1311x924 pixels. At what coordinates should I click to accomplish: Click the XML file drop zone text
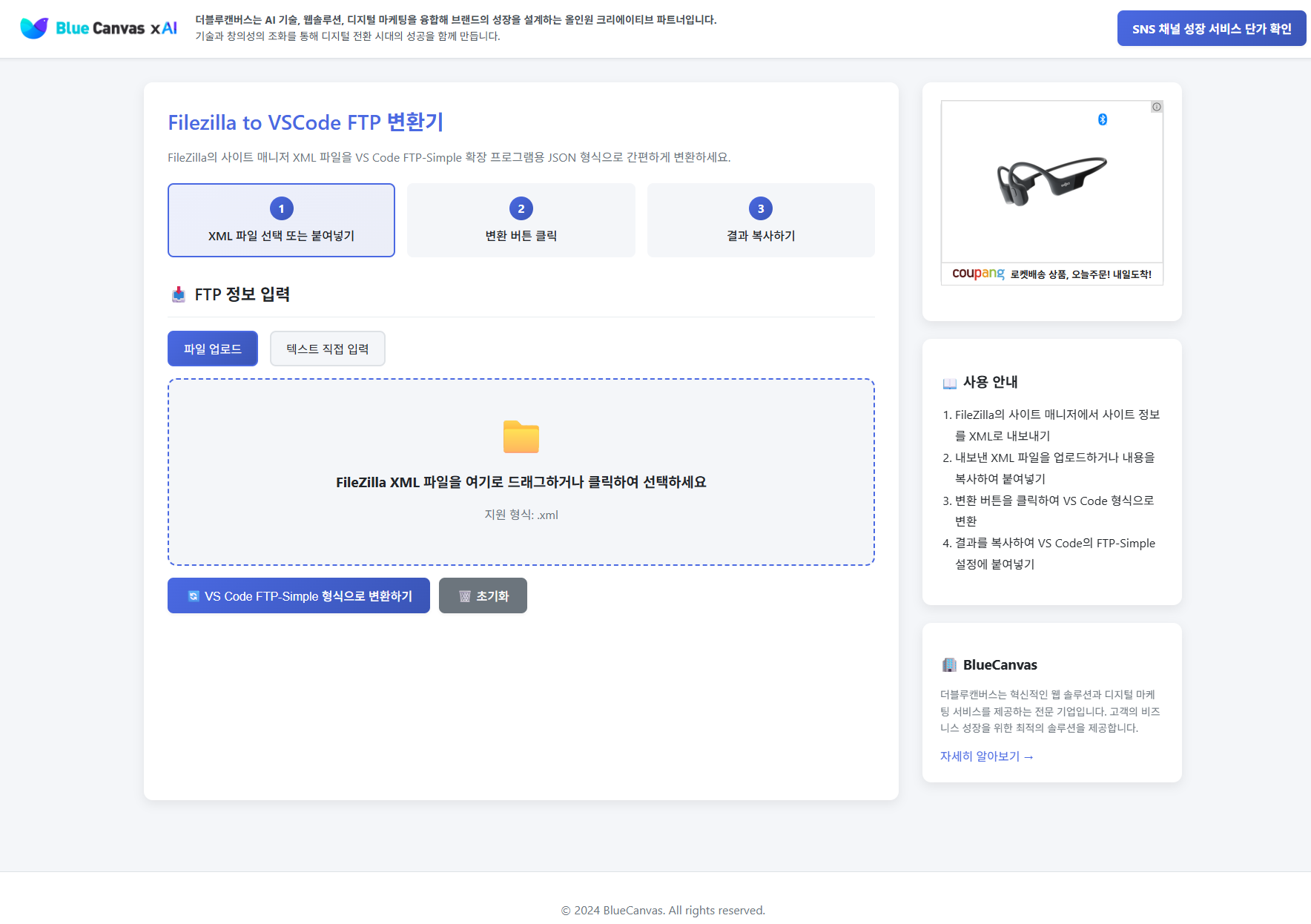tap(521, 482)
